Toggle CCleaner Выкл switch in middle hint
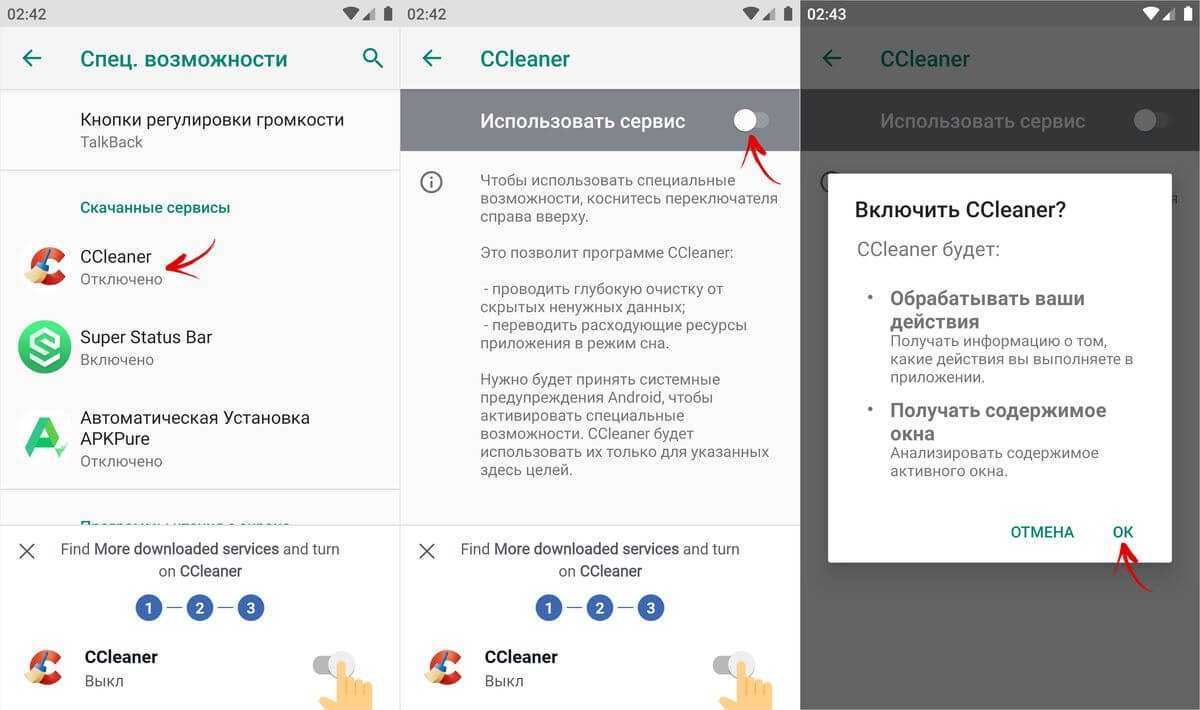Screen dimensions: 1200x710 coord(734,666)
